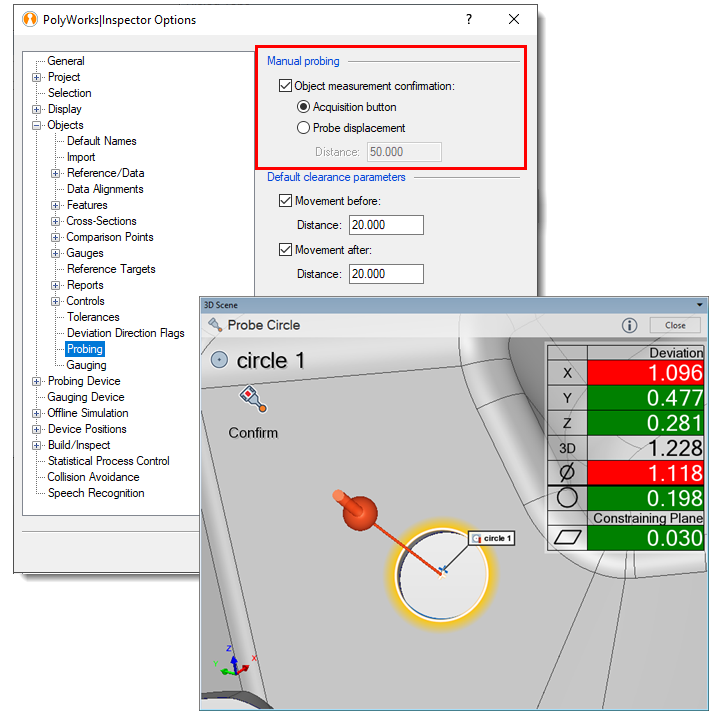
Task: Toggle Object measurement confirmation checkbox
Action: [285, 86]
